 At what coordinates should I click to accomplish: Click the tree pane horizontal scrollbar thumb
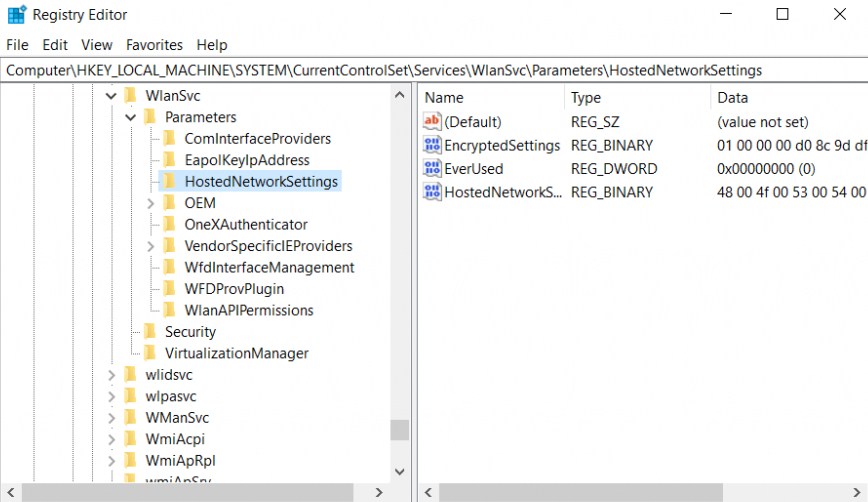[x=188, y=492]
